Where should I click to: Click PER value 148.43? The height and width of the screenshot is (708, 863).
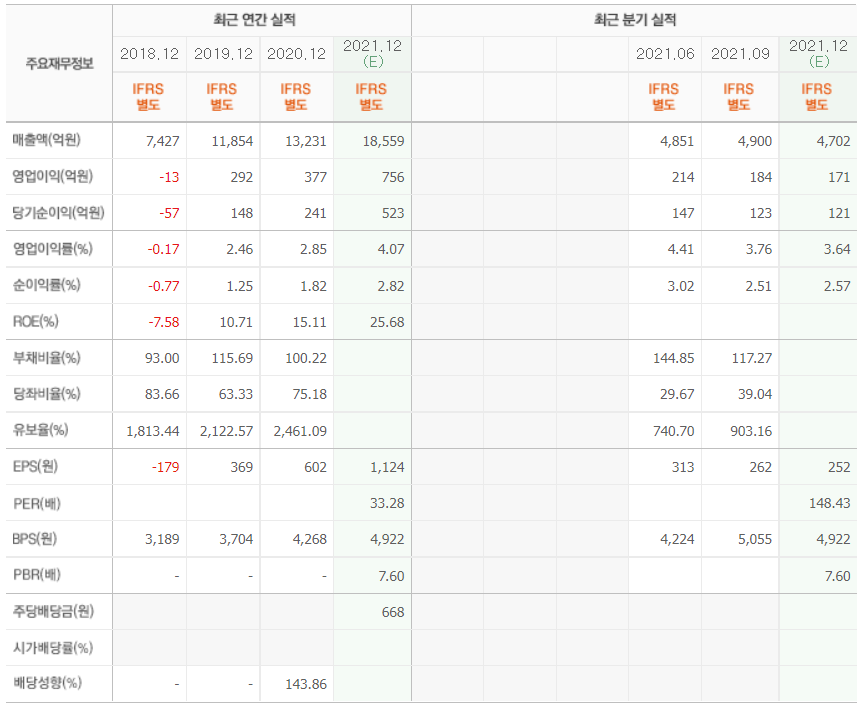pyautogui.click(x=830, y=503)
